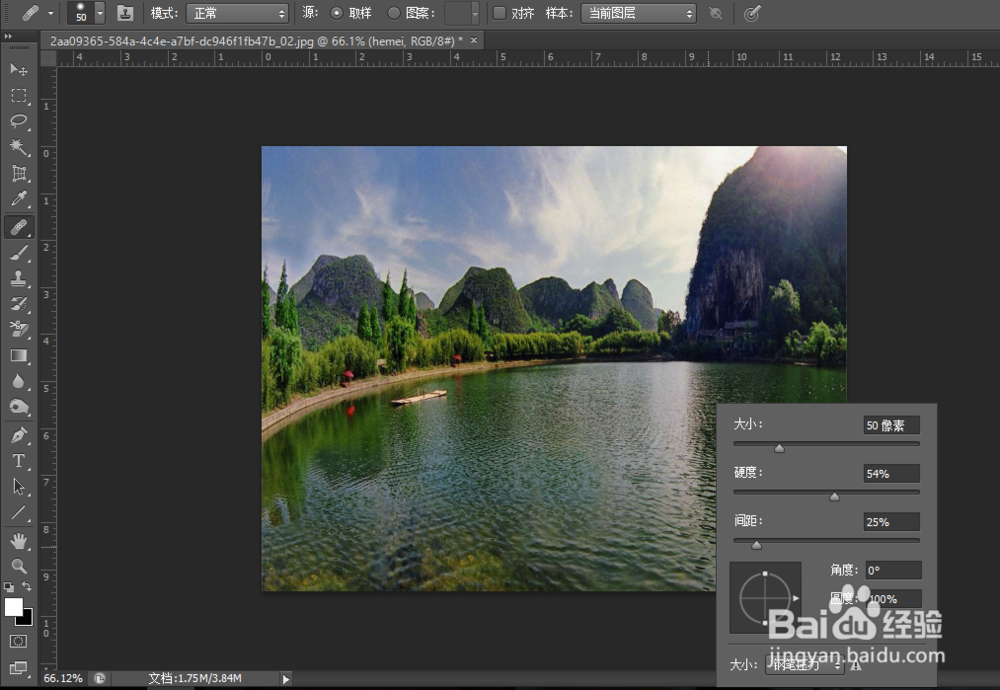Select the History Brush tool
Screen dimensions: 1000x690
tap(18, 304)
